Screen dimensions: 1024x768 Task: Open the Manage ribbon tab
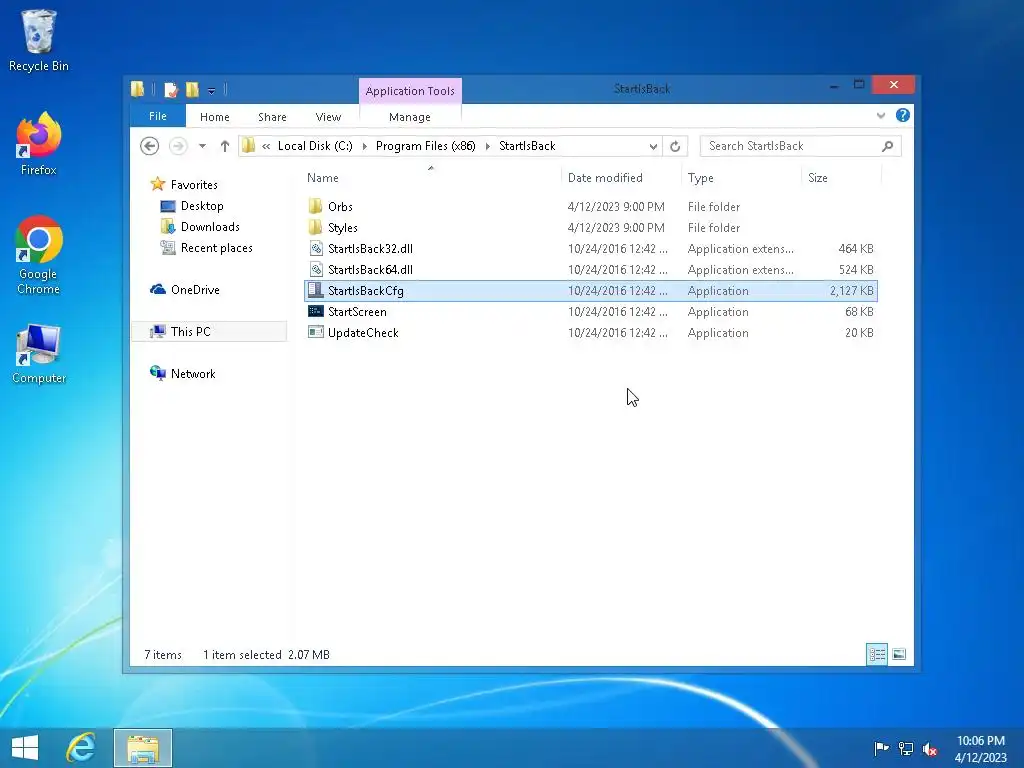pyautogui.click(x=409, y=117)
